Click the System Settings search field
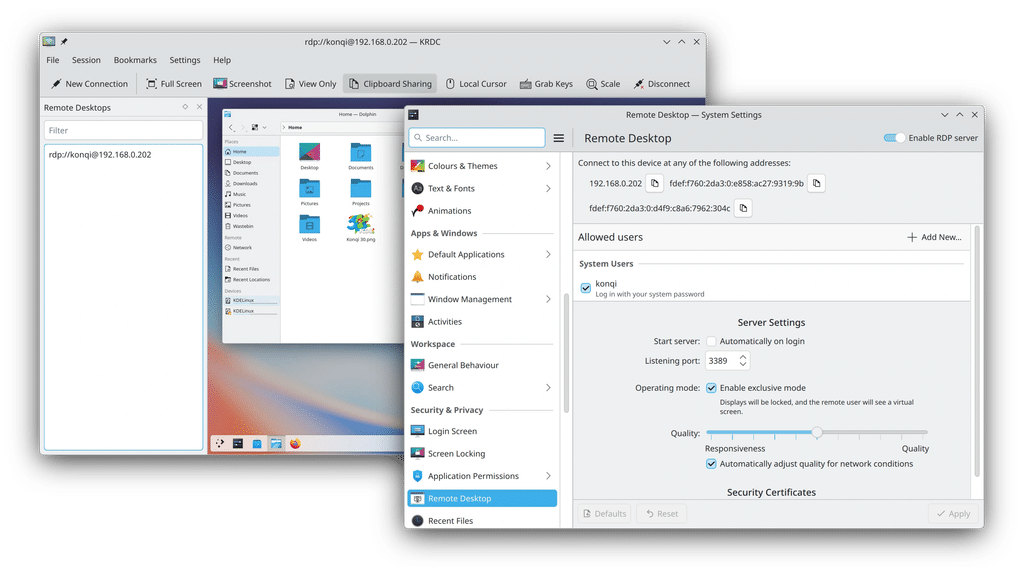1024x576 pixels. point(477,138)
